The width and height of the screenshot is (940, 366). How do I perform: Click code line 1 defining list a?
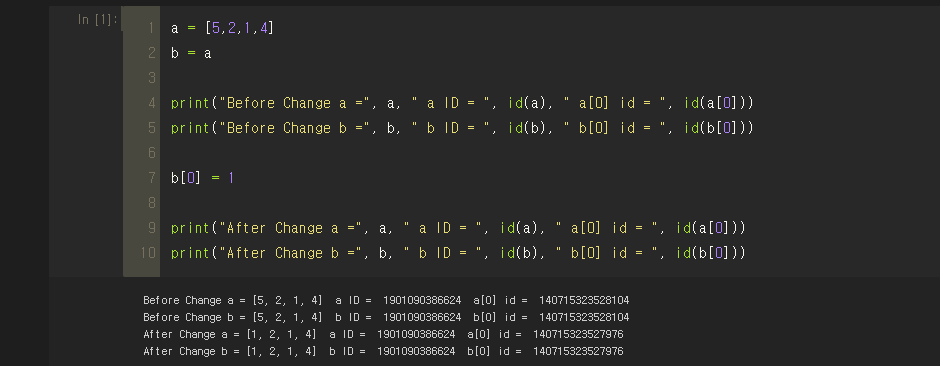pyautogui.click(x=222, y=28)
